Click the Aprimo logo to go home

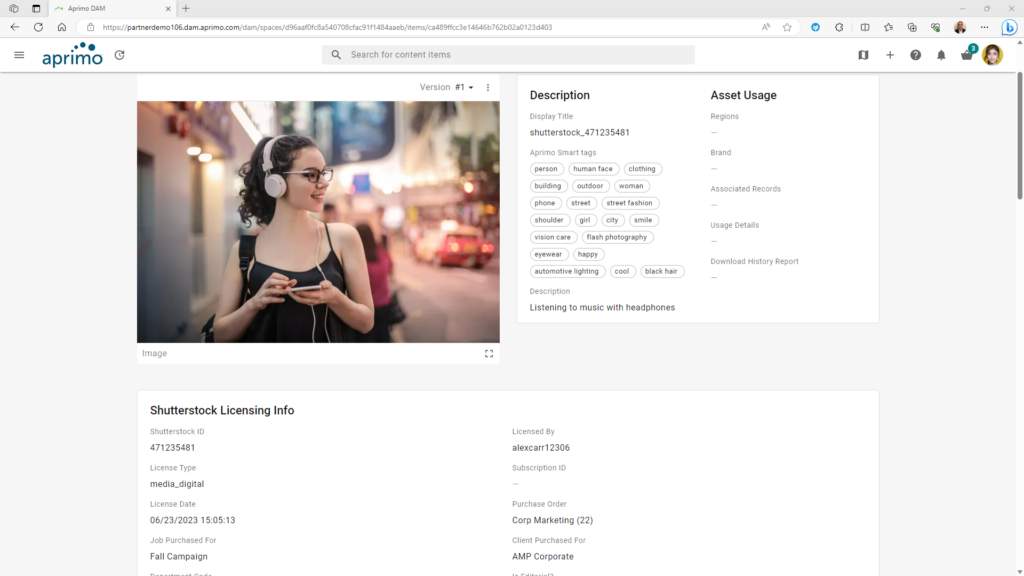click(x=72, y=55)
